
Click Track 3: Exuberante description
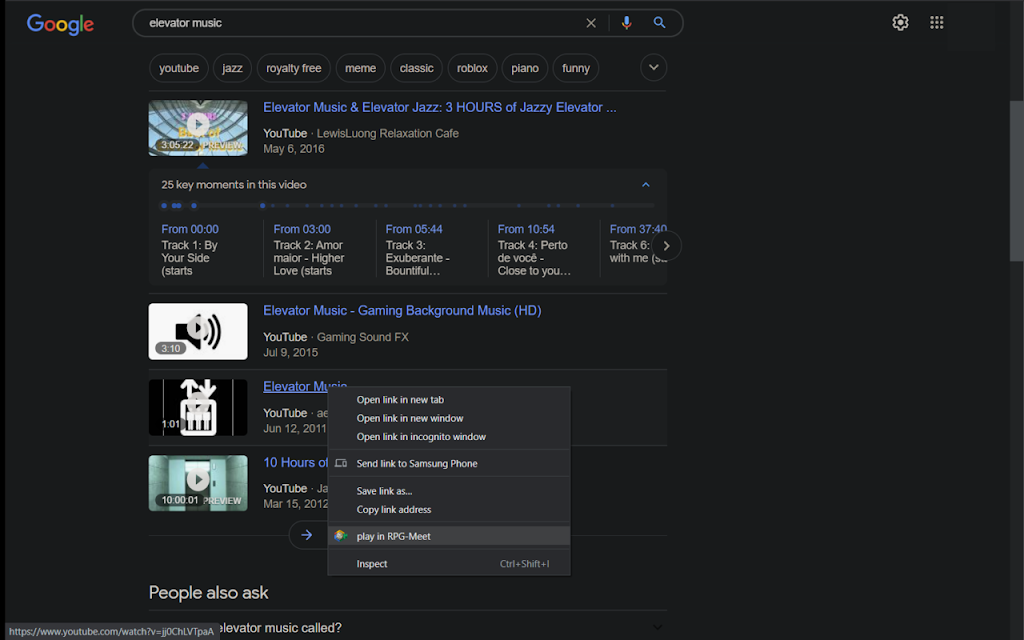coord(417,258)
